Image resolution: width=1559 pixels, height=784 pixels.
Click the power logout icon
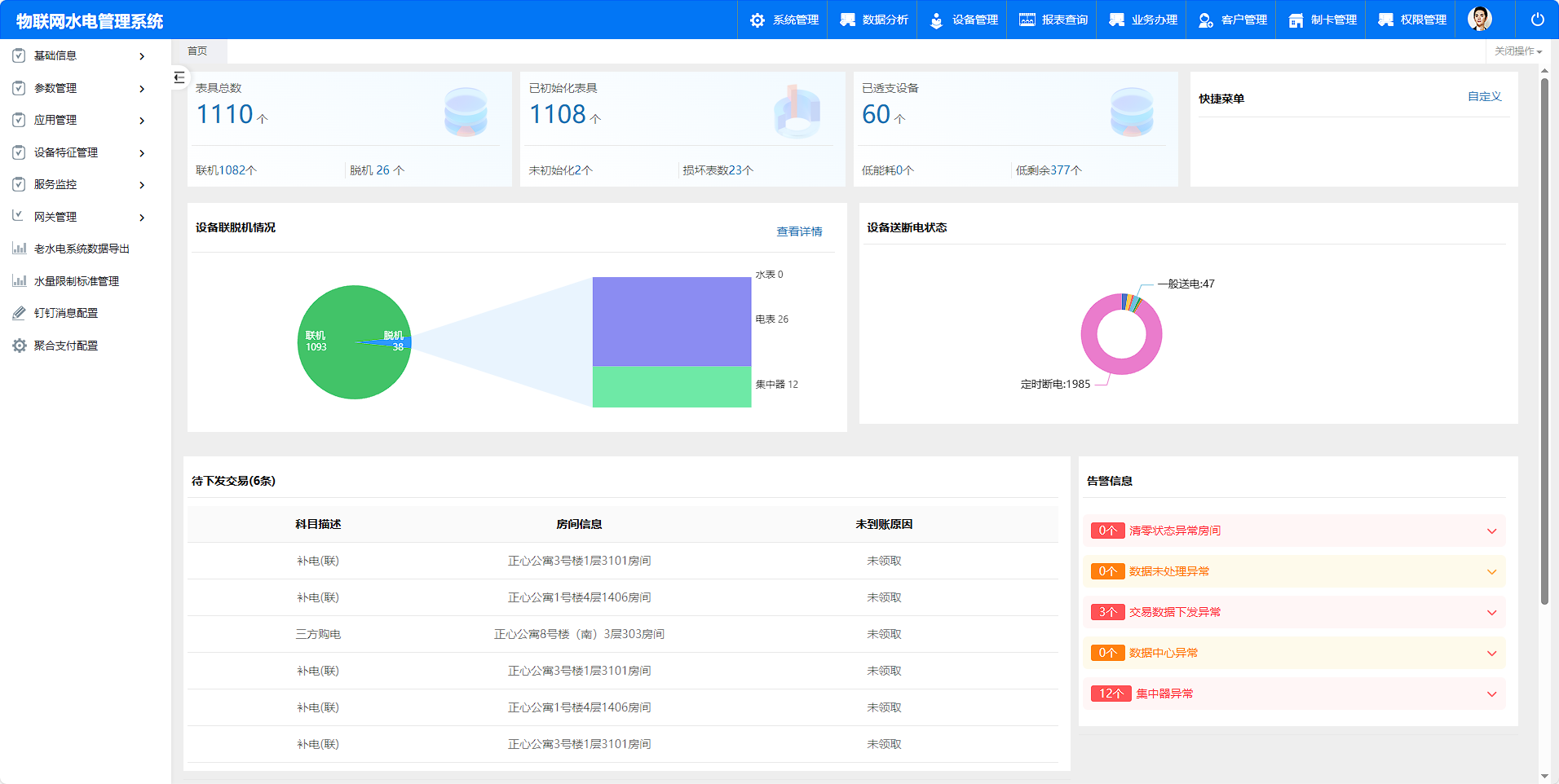pos(1537,20)
